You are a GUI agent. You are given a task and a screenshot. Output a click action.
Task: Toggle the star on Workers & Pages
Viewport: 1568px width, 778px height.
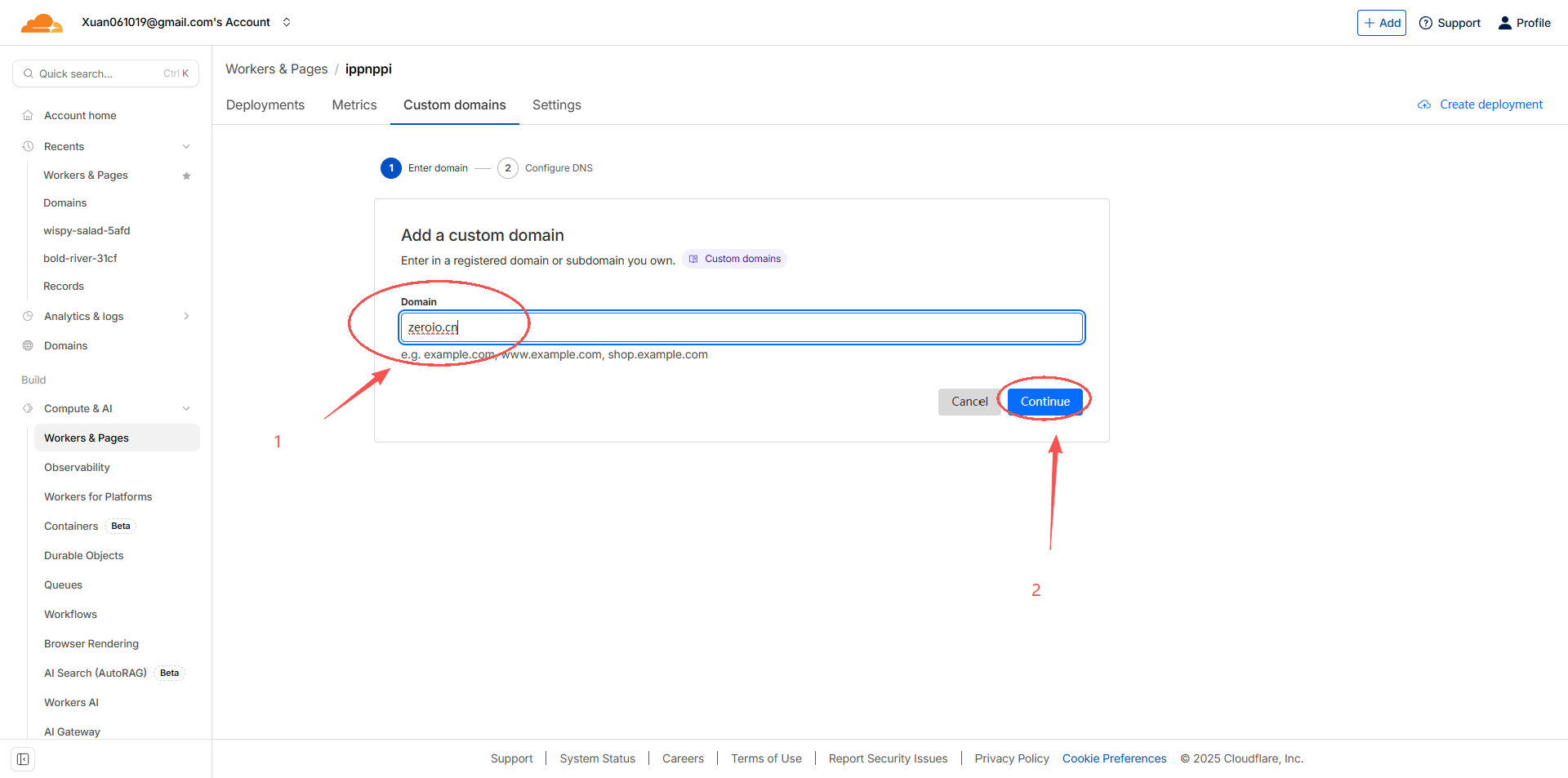tap(186, 176)
